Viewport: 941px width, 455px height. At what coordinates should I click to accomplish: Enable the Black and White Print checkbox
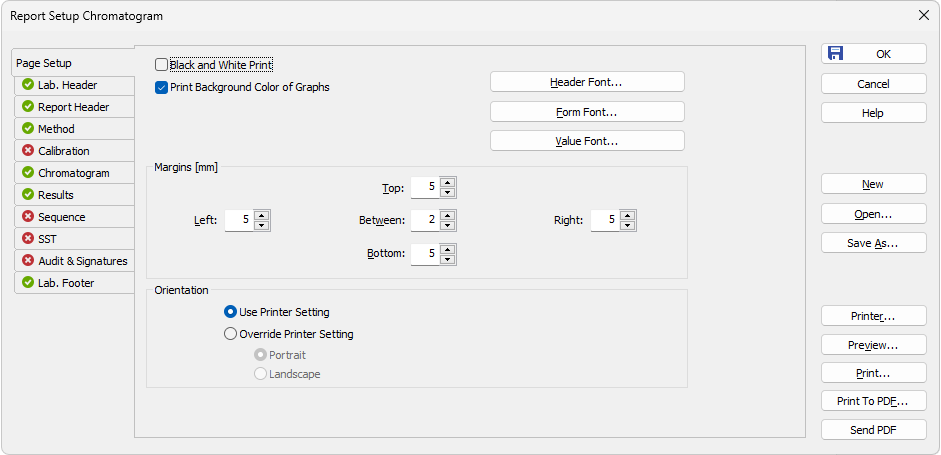[161, 64]
